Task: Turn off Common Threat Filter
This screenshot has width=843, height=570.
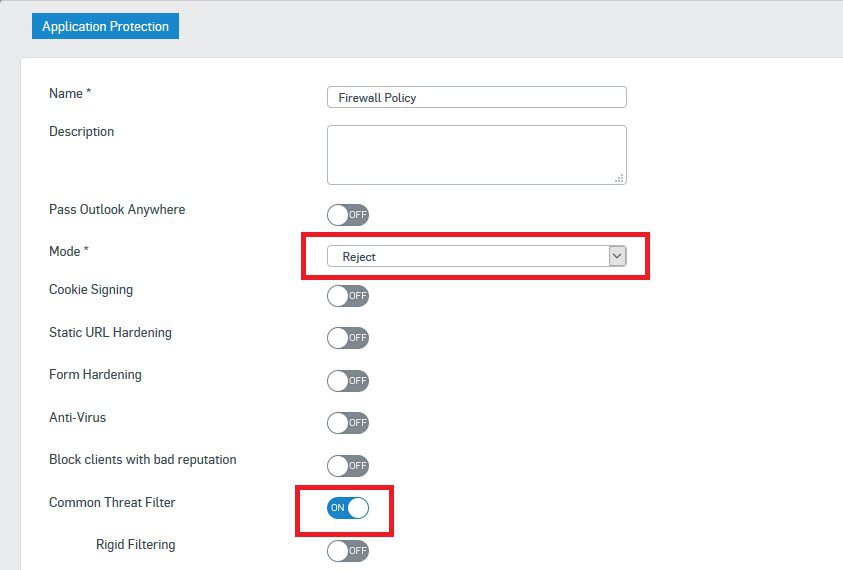Action: [x=348, y=508]
